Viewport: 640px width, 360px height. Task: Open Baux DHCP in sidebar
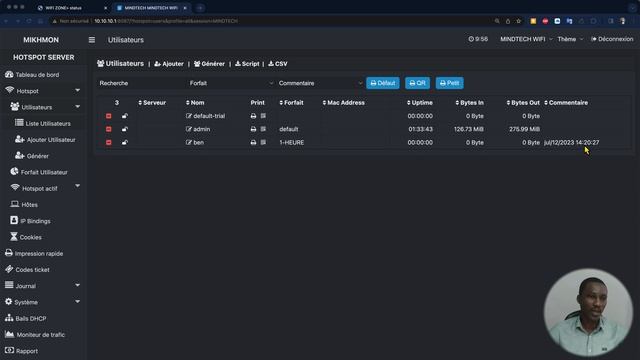point(25,318)
